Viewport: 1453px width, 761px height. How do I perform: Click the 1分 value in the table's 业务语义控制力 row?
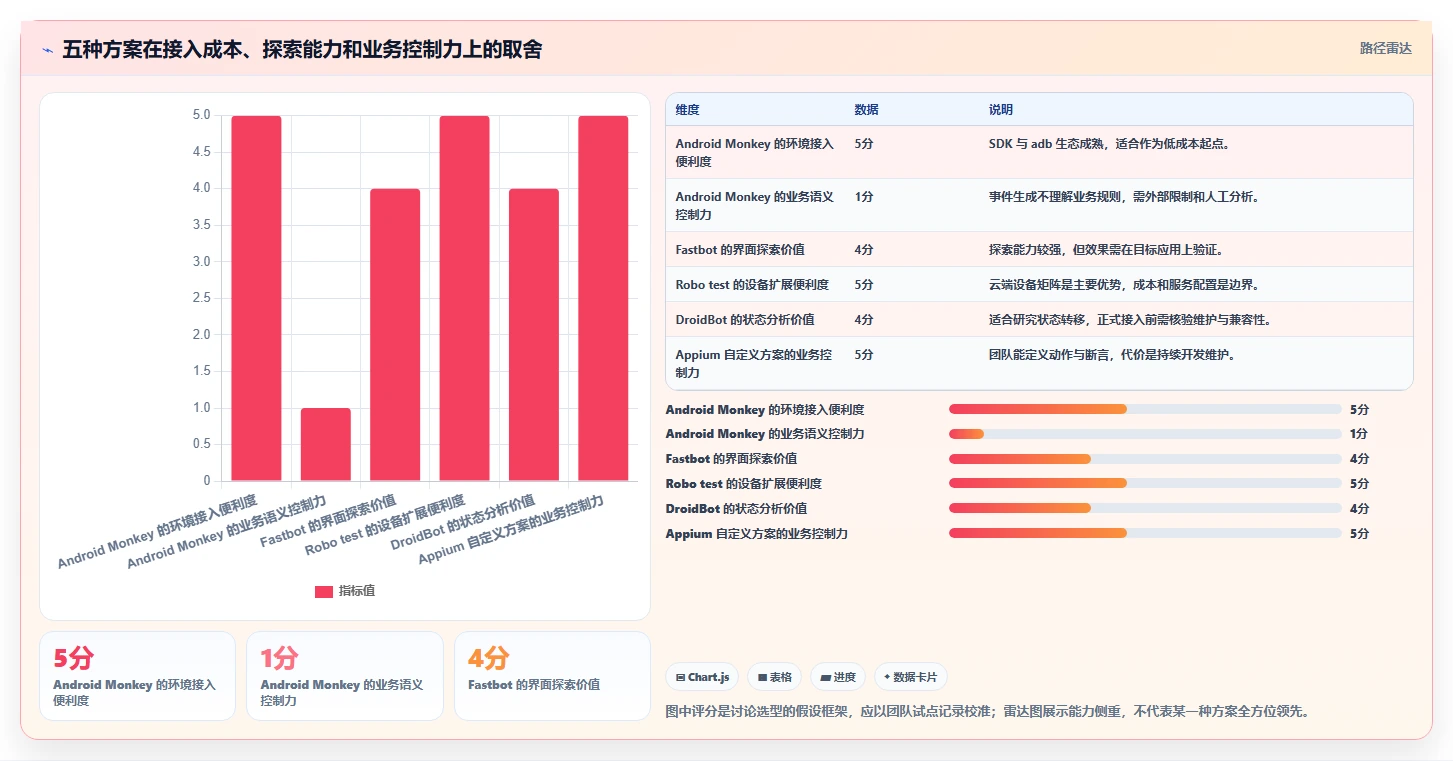coord(864,197)
